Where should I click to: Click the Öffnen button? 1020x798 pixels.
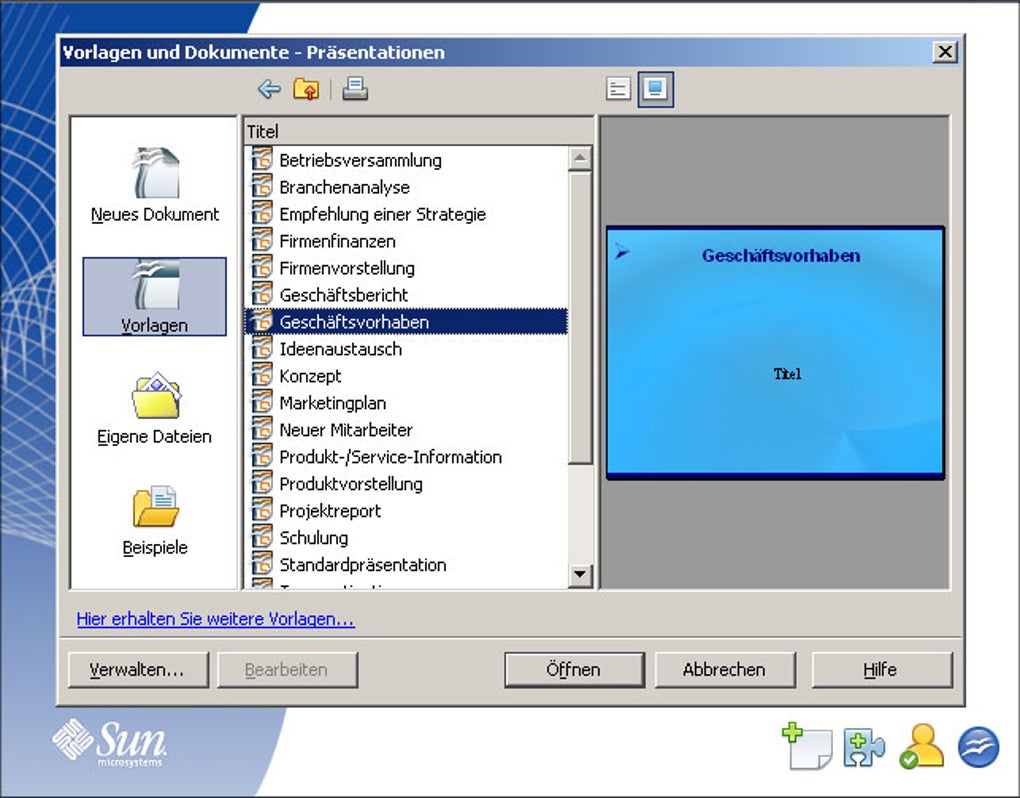click(574, 670)
